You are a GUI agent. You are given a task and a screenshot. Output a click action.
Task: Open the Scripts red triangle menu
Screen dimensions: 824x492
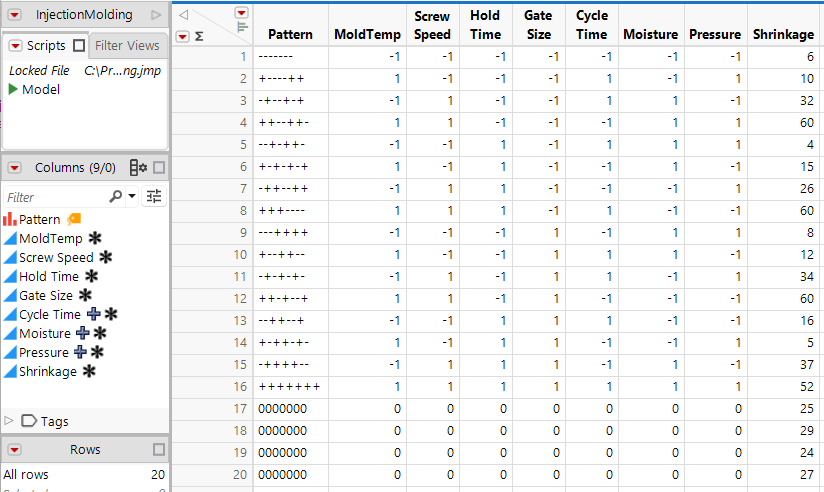pyautogui.click(x=16, y=46)
